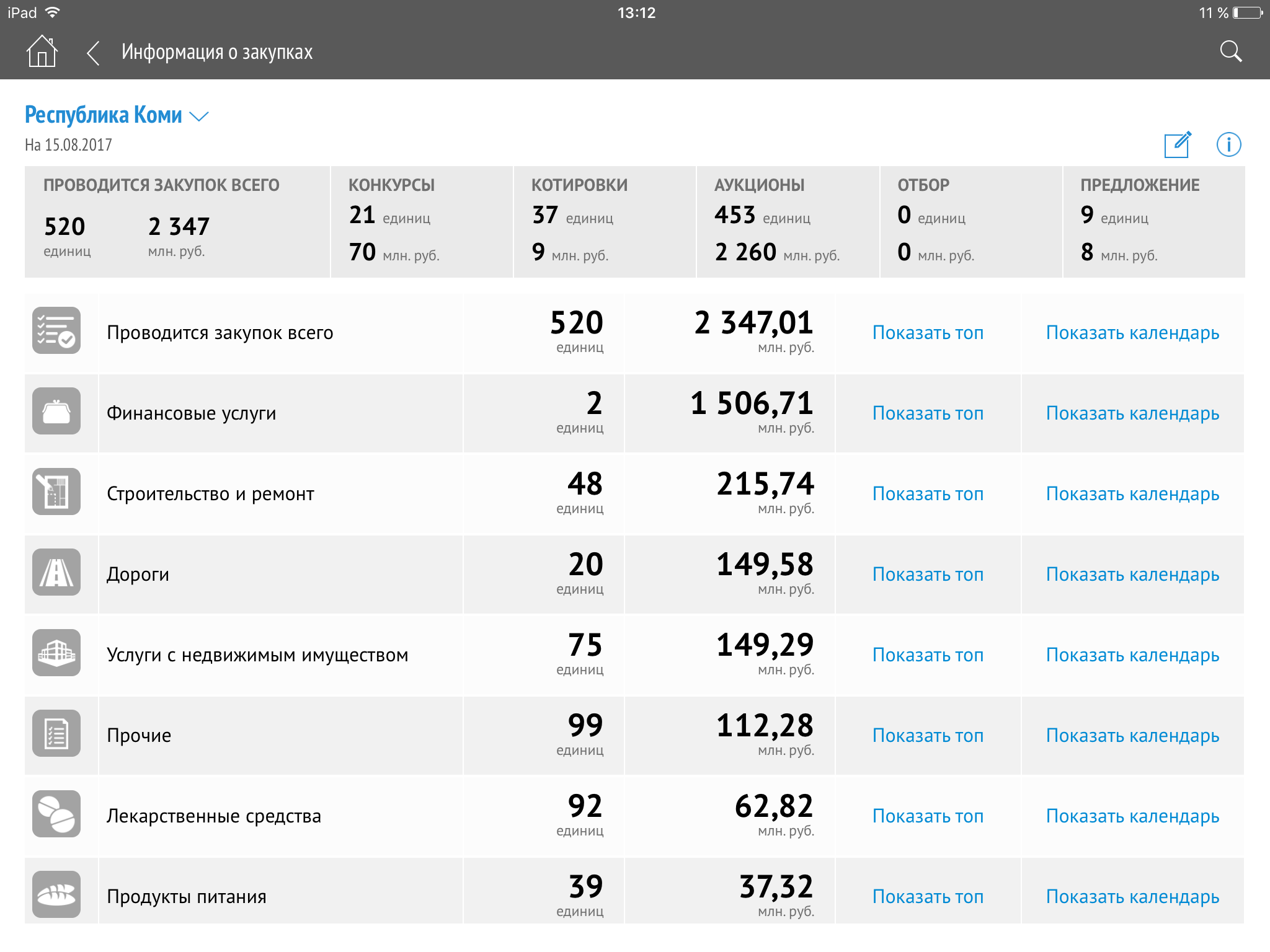Click Показать календарь for Дороги
This screenshot has height=952, width=1270.
click(1132, 575)
